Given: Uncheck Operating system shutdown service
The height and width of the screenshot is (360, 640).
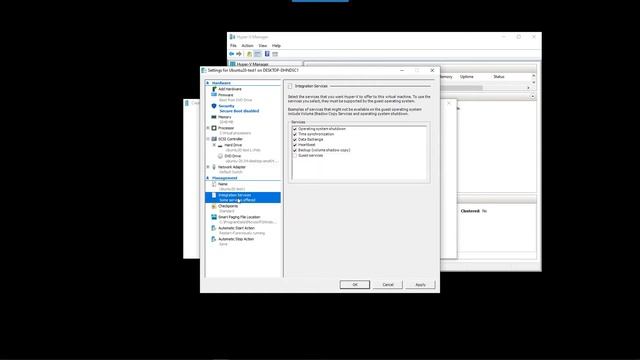Looking at the screenshot, I should click(295, 129).
